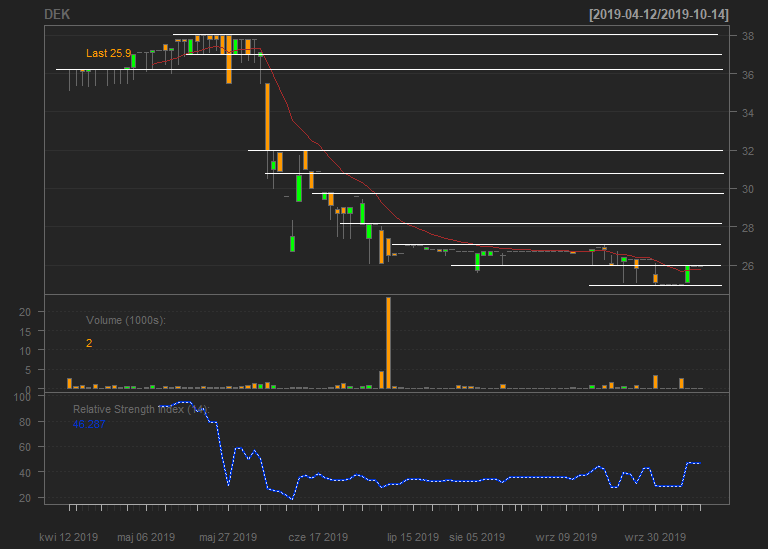
Task: Click the RSI axis label 80
Action: click(24, 422)
